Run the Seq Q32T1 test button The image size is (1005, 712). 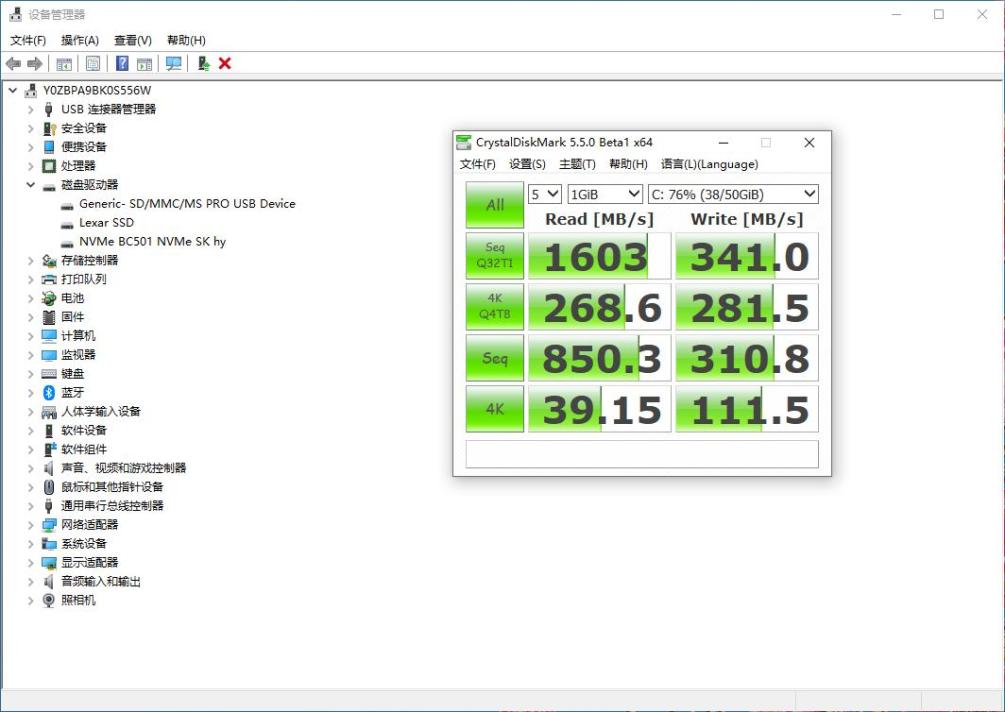(x=495, y=256)
